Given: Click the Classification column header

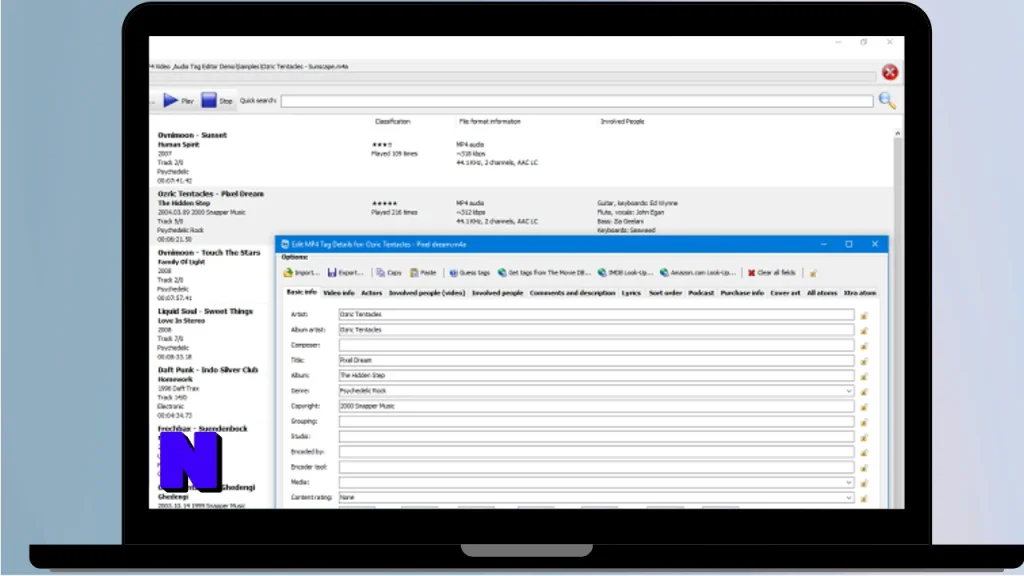Looking at the screenshot, I should tap(392, 121).
